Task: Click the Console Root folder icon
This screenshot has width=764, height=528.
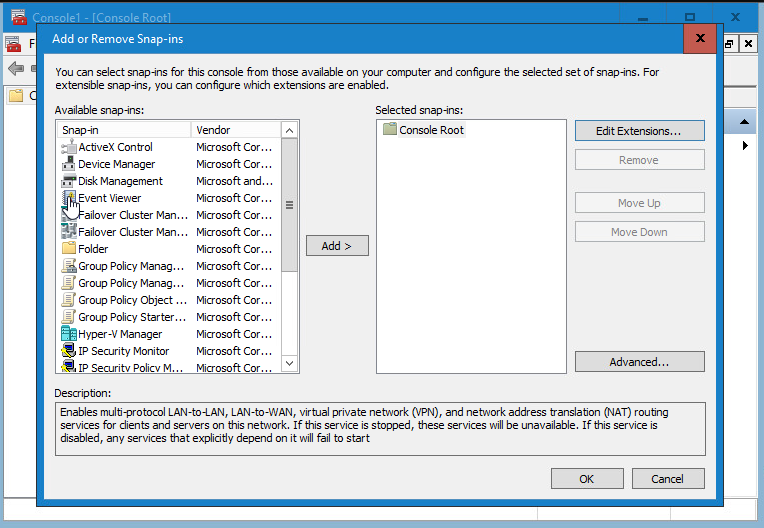Action: [x=390, y=130]
